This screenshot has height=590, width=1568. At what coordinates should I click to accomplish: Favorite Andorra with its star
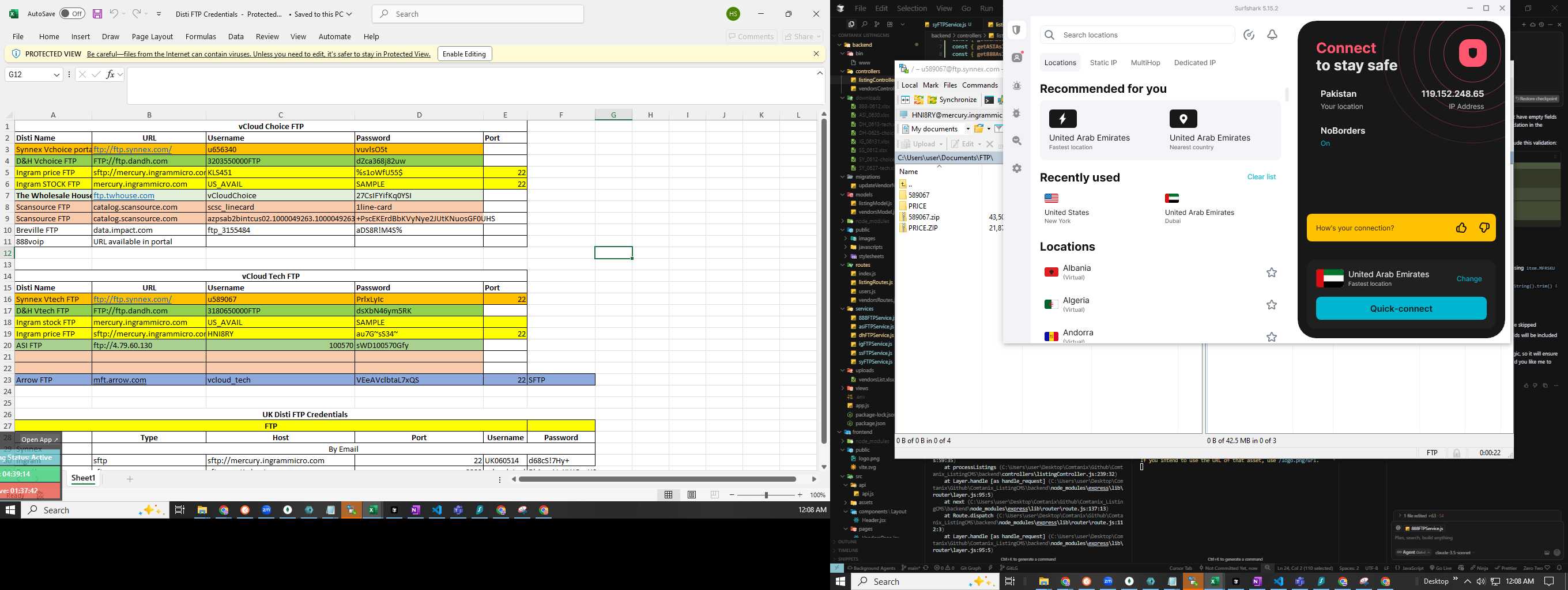point(1272,337)
